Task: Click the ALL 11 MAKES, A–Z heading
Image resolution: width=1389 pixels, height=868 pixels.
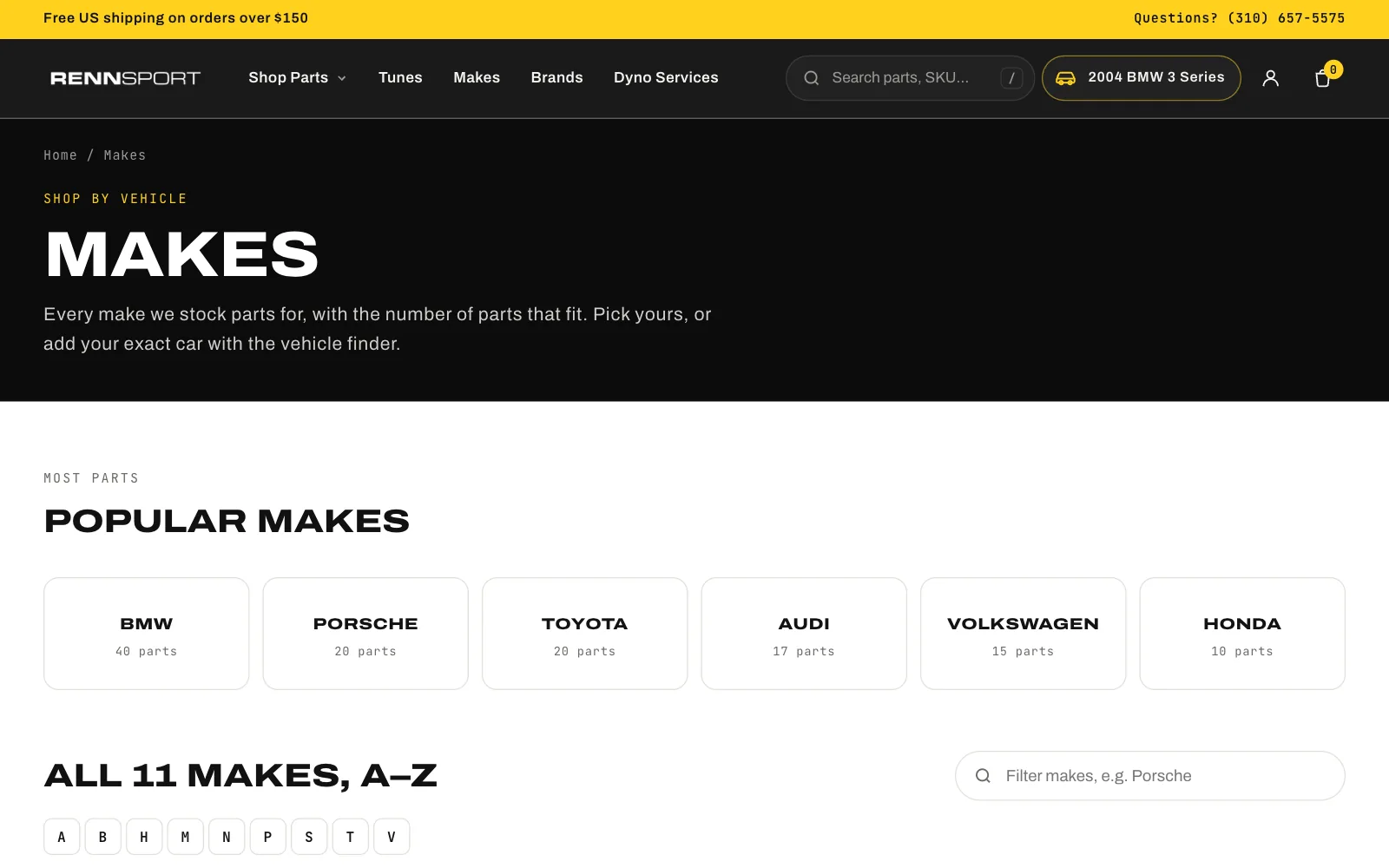Action: (240, 776)
